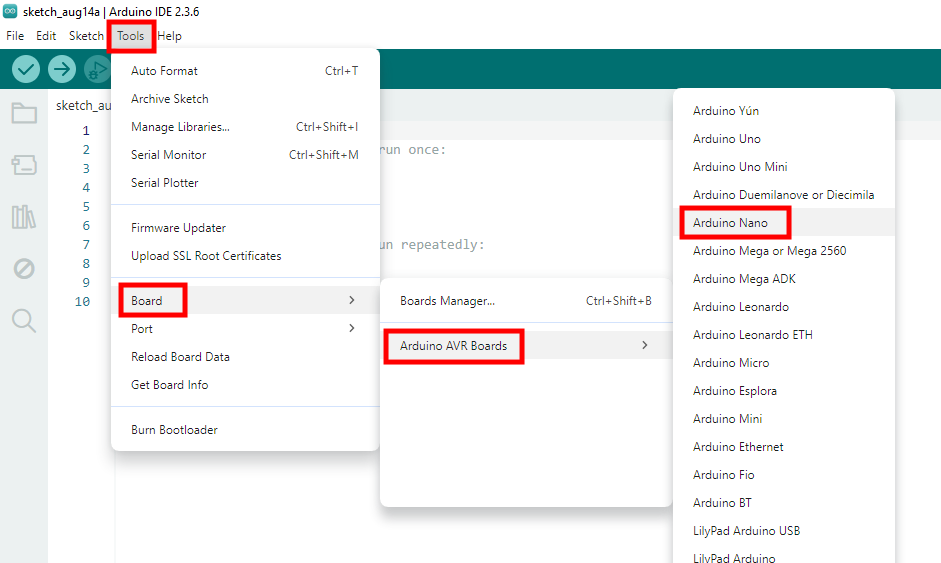941x563 pixels.
Task: Open the Library Manager books icon
Action: pos(24,217)
